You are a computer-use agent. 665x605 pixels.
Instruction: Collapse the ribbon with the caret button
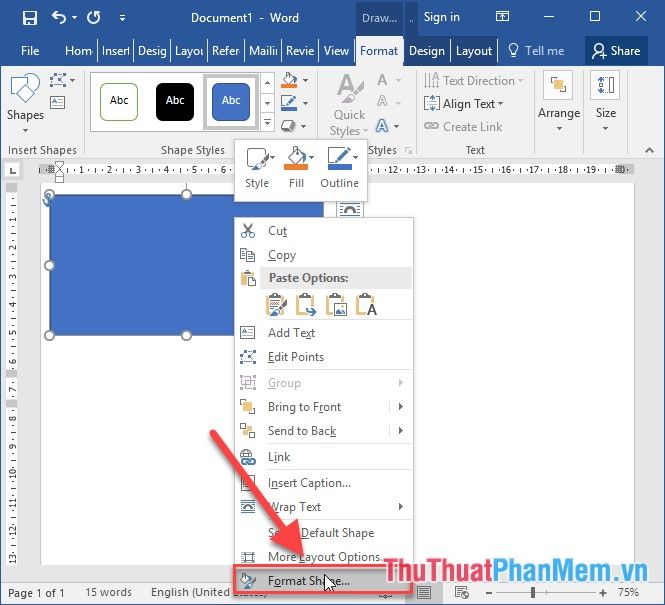[x=649, y=150]
